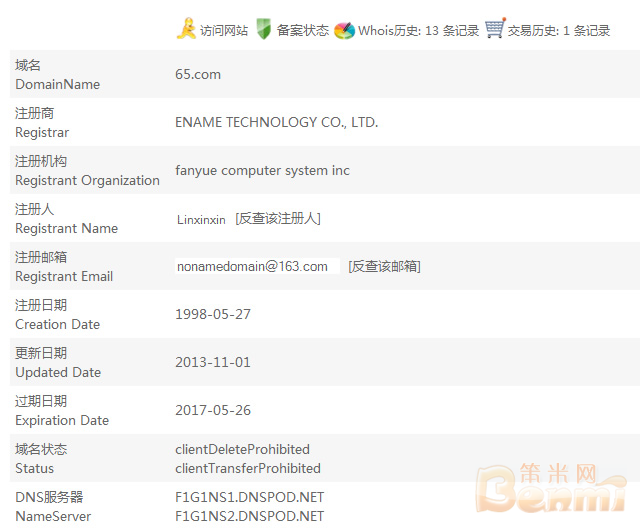Select nameserver F1G1NS2.DNSPOD.NET
The height and width of the screenshot is (531, 640).
pos(249,516)
